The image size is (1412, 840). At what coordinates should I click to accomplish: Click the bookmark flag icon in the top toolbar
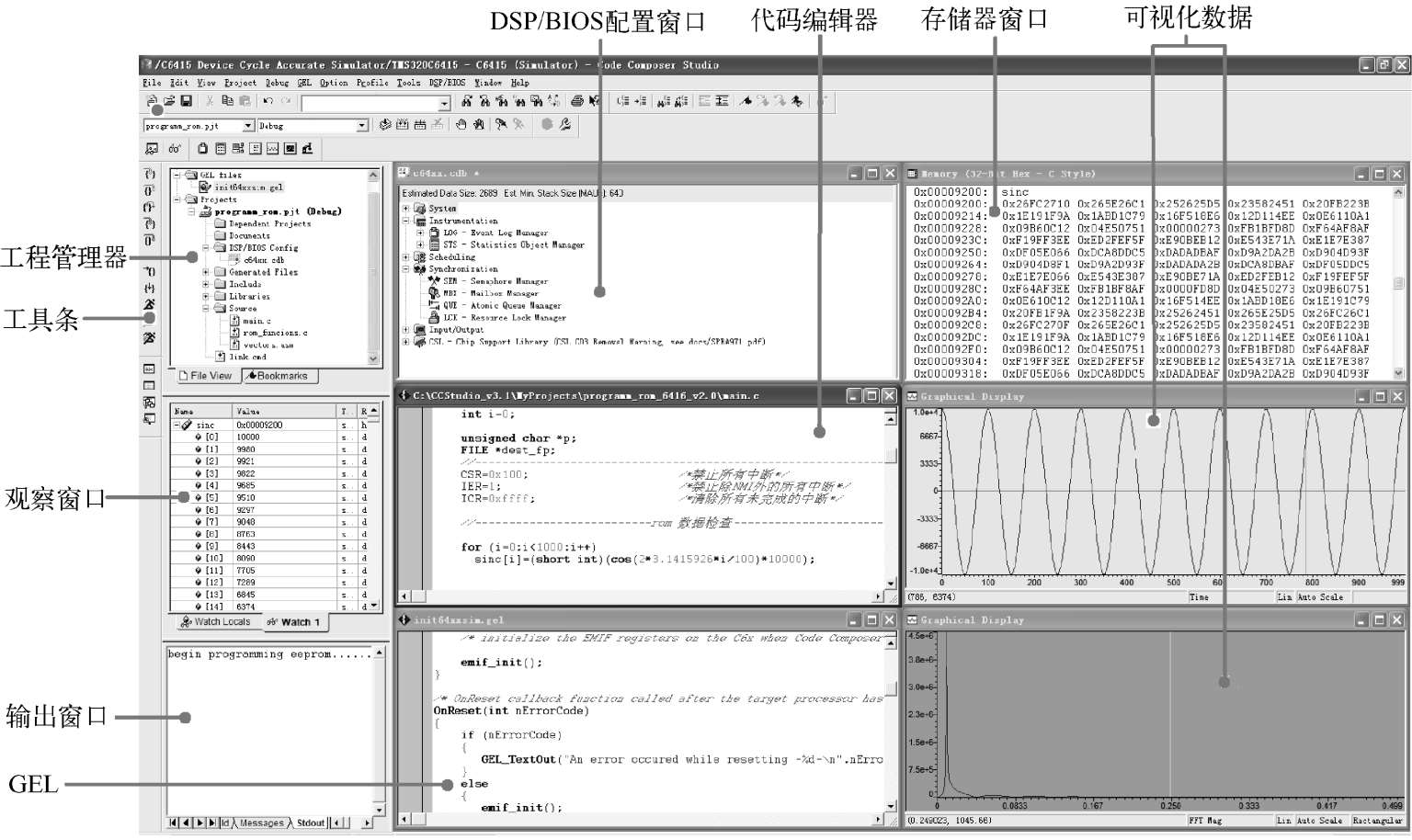tap(746, 101)
